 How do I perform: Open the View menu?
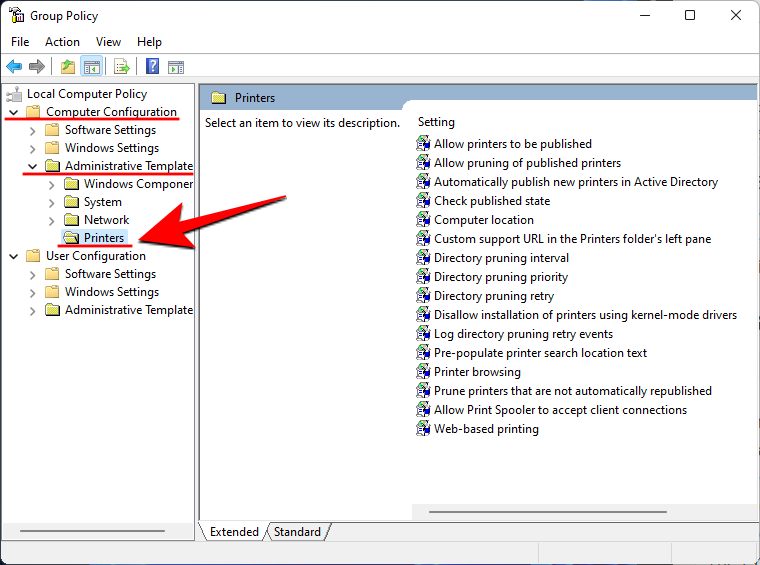coord(108,42)
